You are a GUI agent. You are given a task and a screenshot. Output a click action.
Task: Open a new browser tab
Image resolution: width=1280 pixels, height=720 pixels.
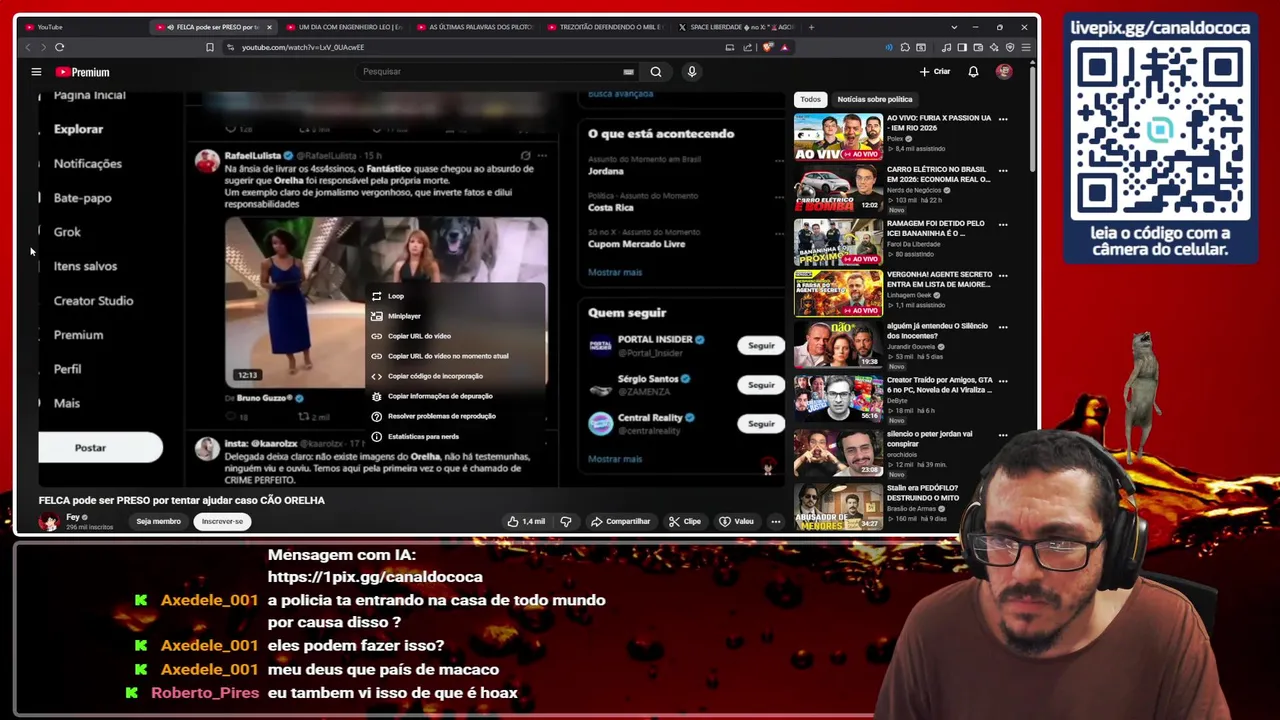811,27
